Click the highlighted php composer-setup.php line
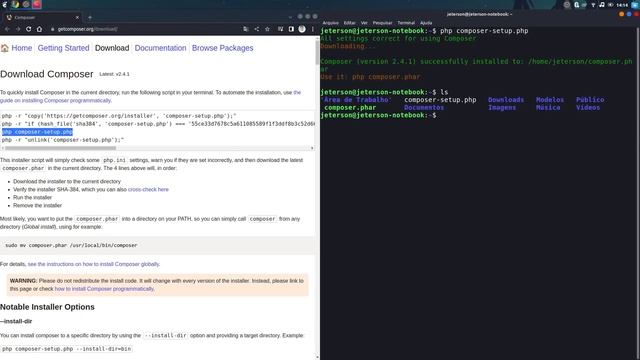640x360 pixels. pos(37,132)
